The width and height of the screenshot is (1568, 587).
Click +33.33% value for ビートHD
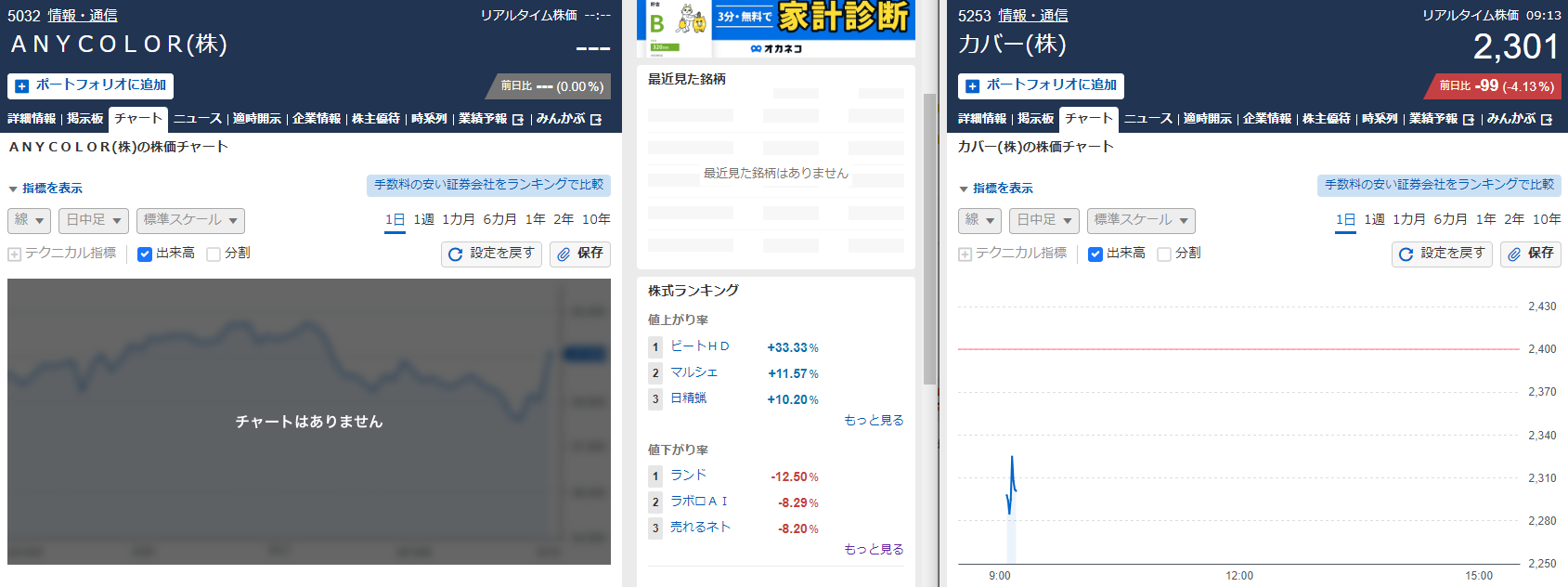coord(793,348)
